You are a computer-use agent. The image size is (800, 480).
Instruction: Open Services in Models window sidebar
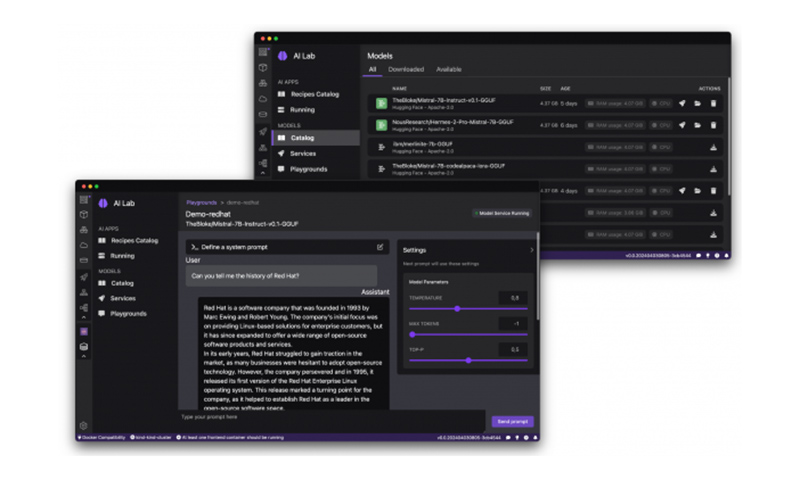303,154
